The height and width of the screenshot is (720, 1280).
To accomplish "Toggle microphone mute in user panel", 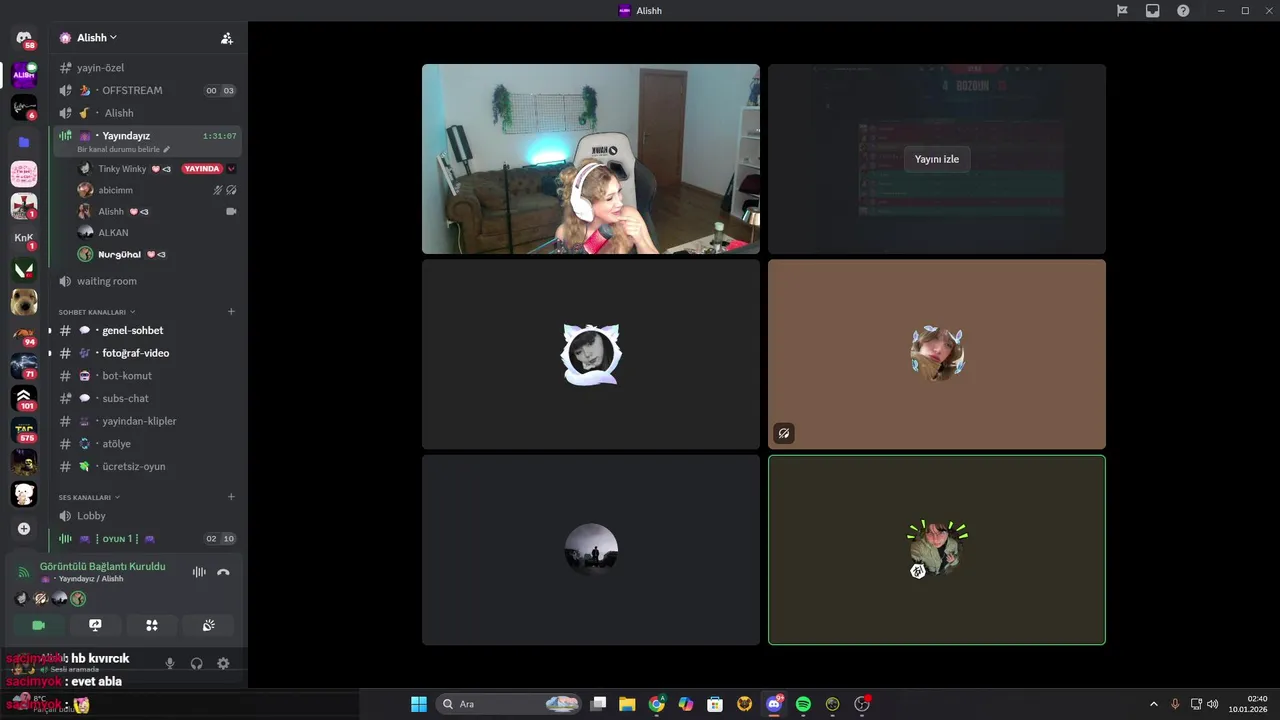I will [x=170, y=663].
